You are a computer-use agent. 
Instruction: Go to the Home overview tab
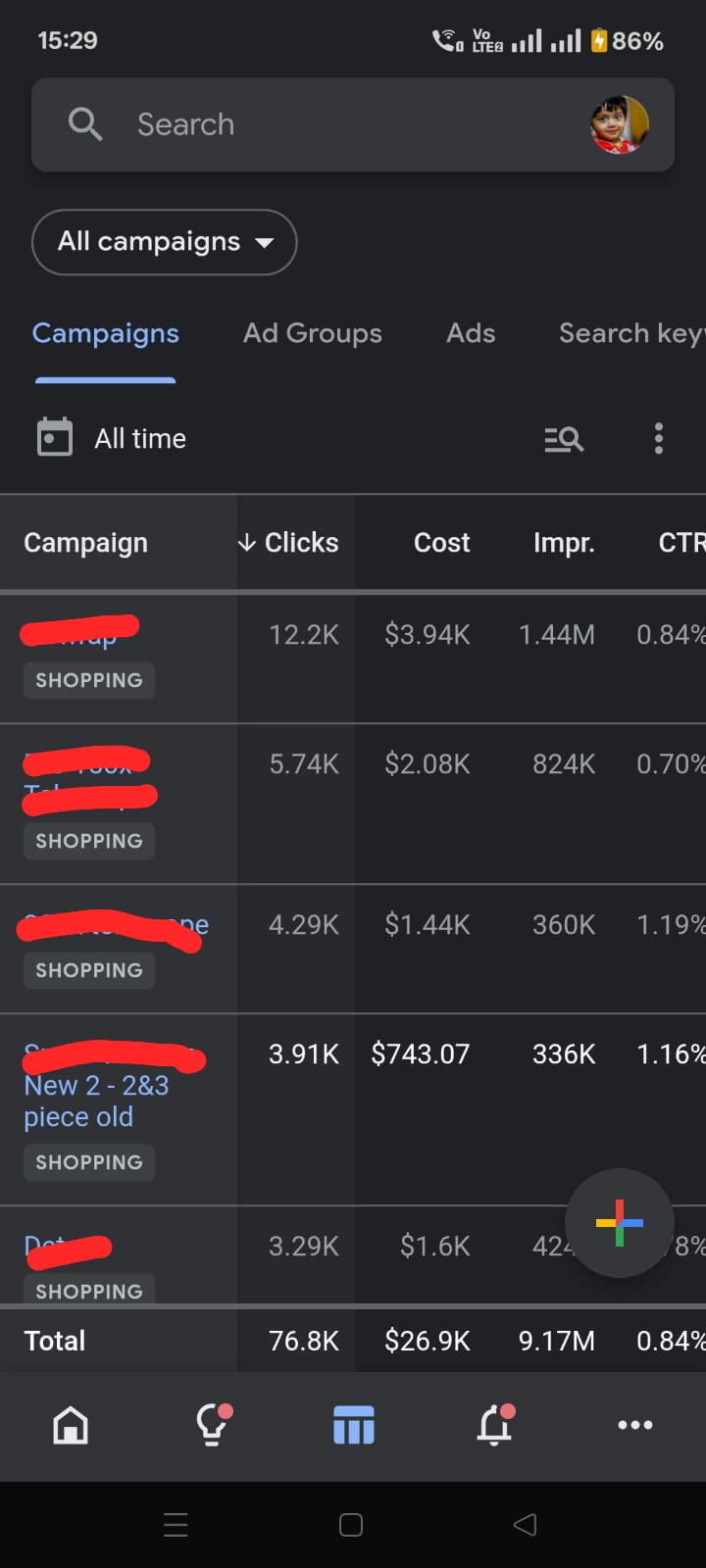pyautogui.click(x=71, y=1425)
